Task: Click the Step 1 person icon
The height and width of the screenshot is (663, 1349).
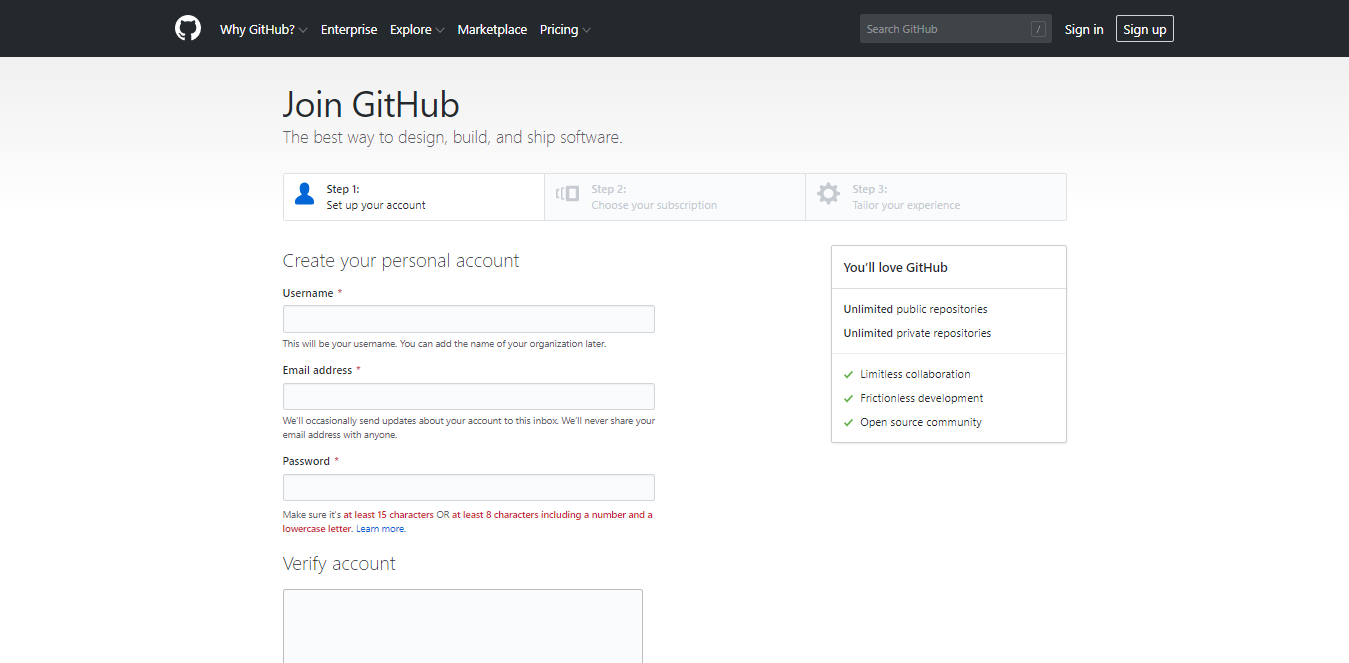Action: click(305, 194)
